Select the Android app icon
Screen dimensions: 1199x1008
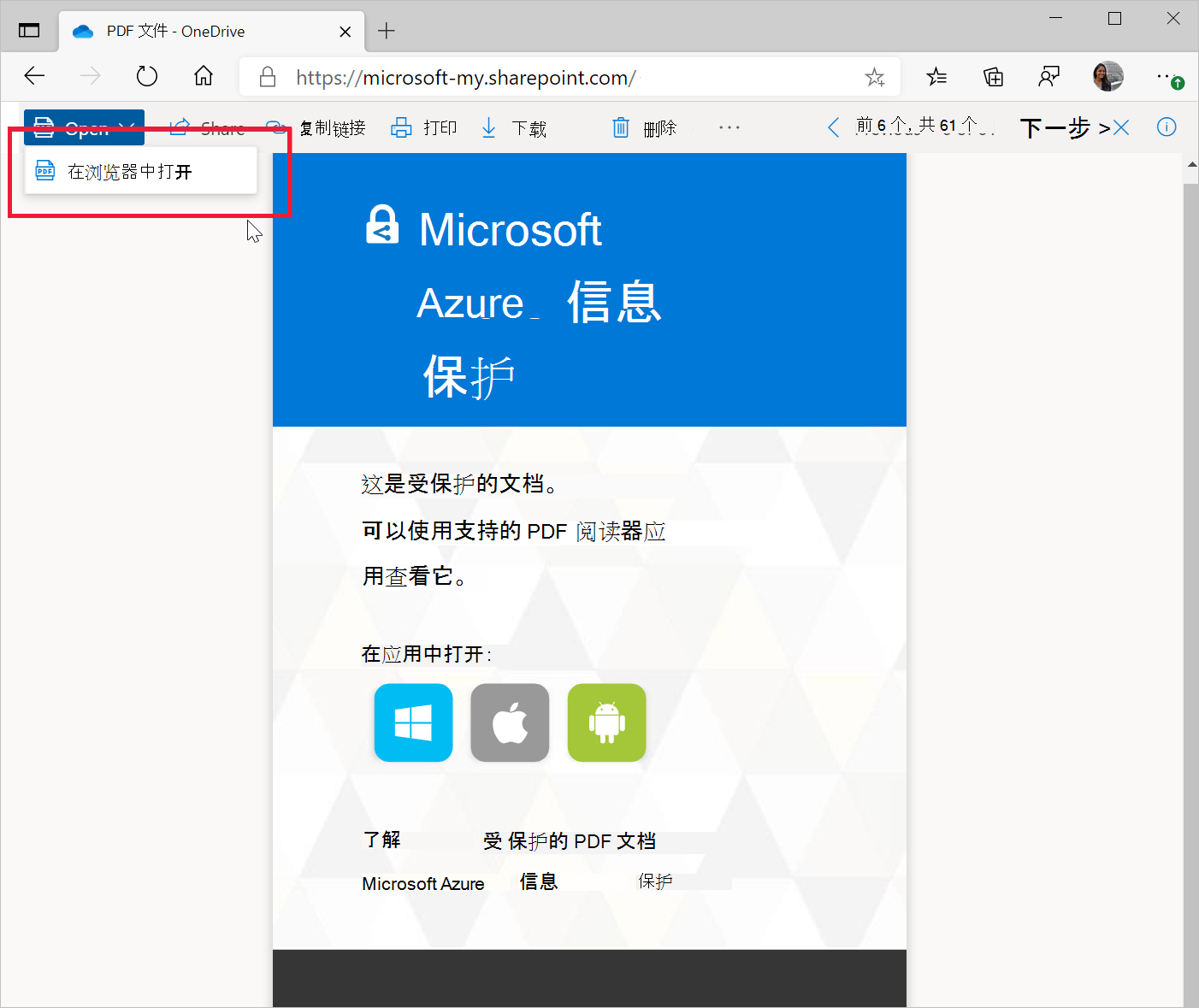pyautogui.click(x=606, y=722)
